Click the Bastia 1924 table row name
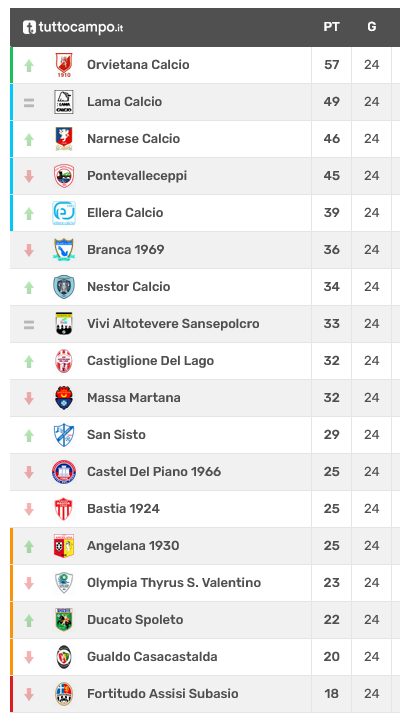 [x=123, y=509]
